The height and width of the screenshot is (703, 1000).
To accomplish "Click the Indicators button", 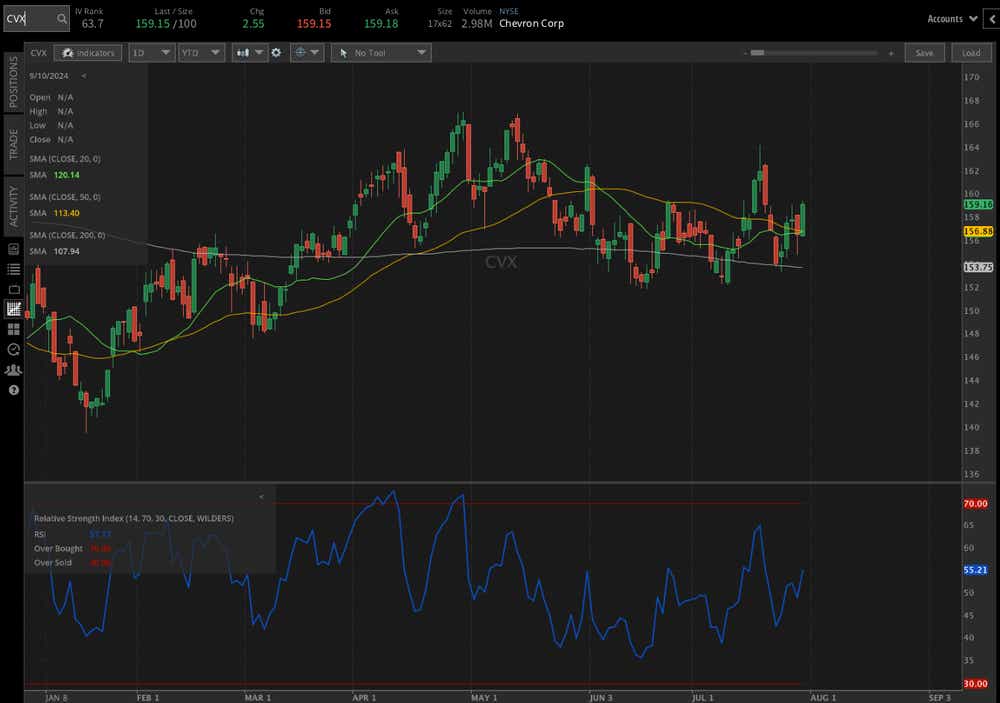I will point(88,53).
